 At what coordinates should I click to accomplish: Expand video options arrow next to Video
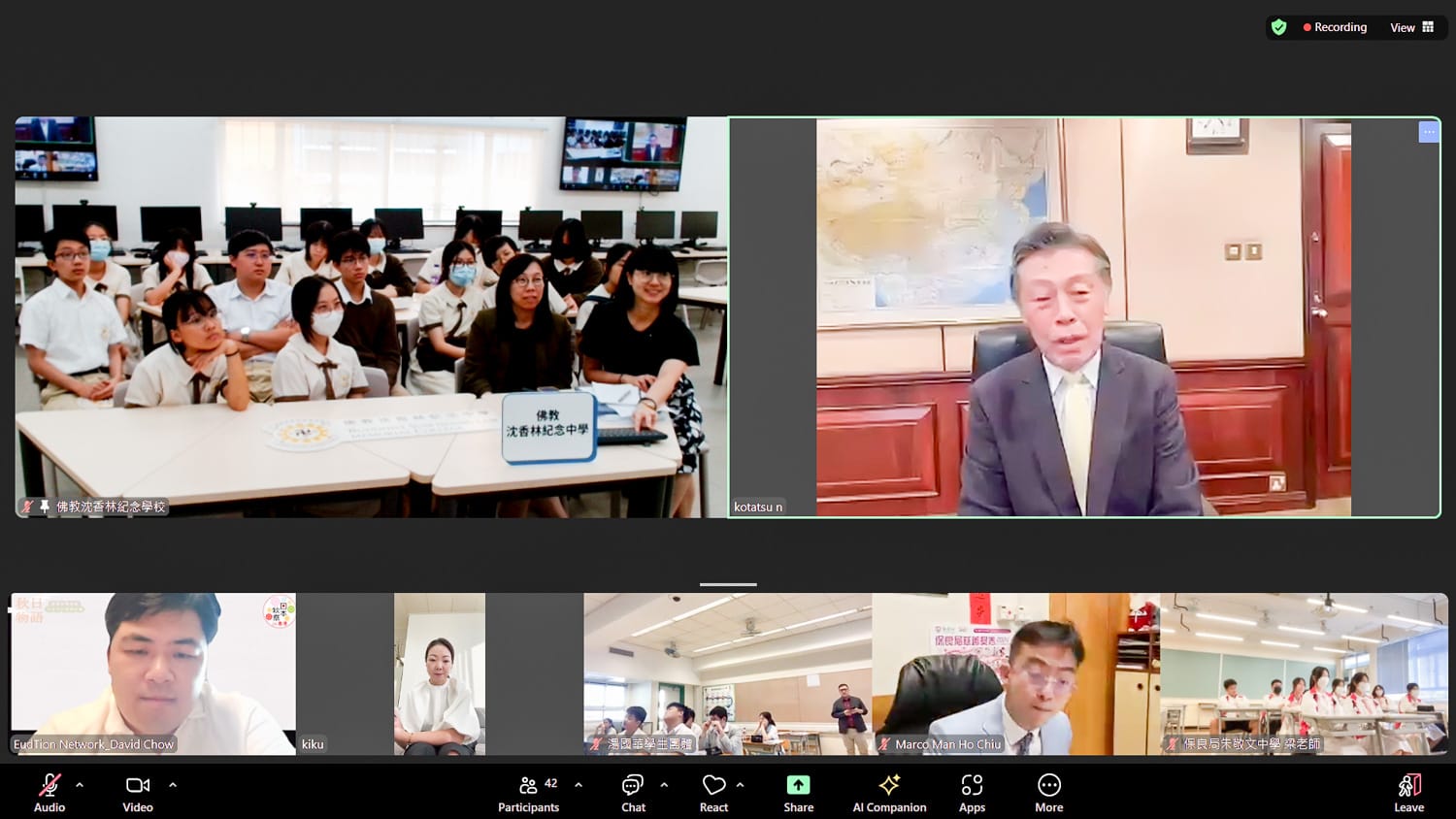point(173,784)
